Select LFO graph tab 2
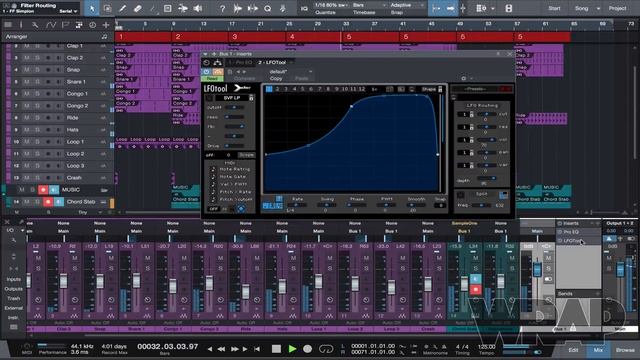 click(278, 89)
